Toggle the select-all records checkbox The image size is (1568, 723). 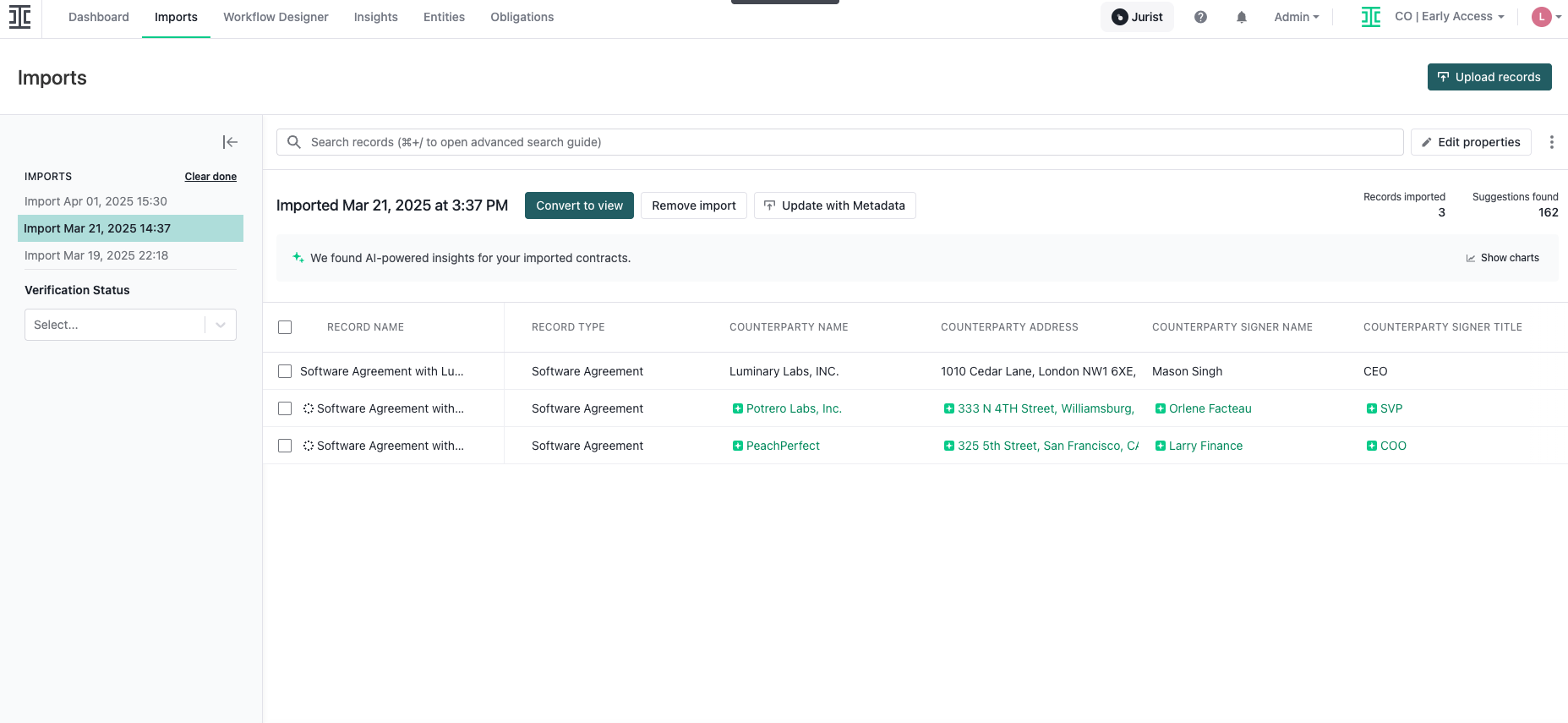click(x=285, y=327)
